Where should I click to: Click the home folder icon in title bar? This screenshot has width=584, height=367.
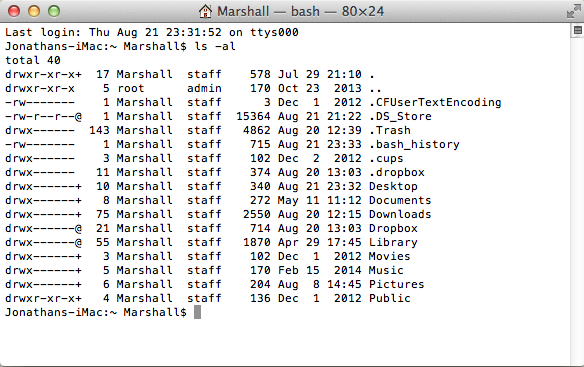(205, 11)
